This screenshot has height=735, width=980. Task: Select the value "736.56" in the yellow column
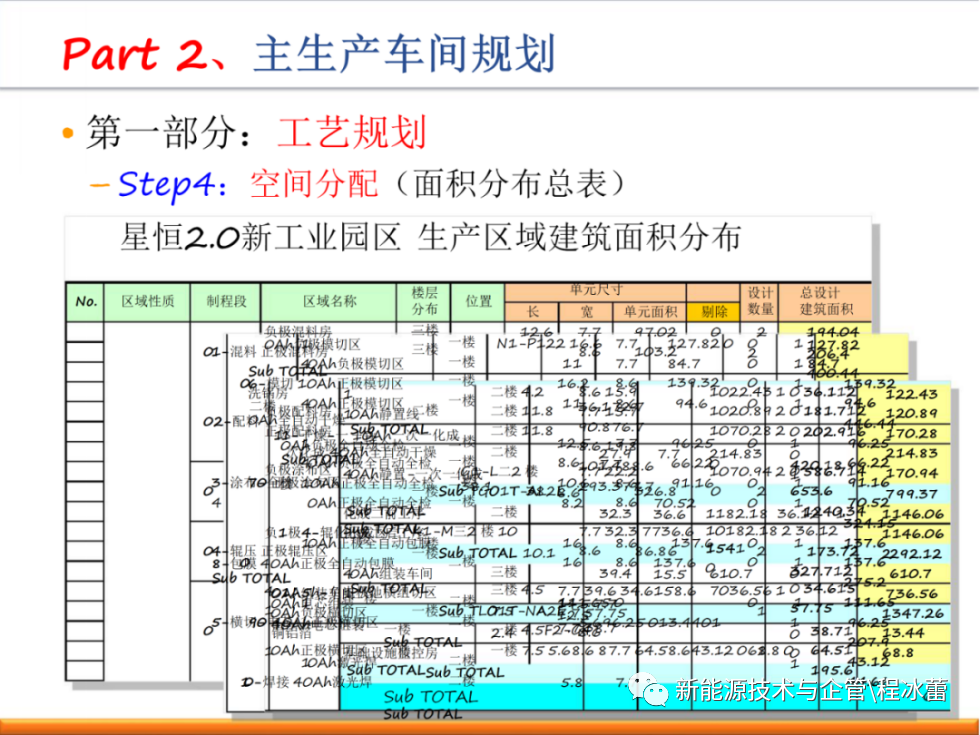click(911, 594)
